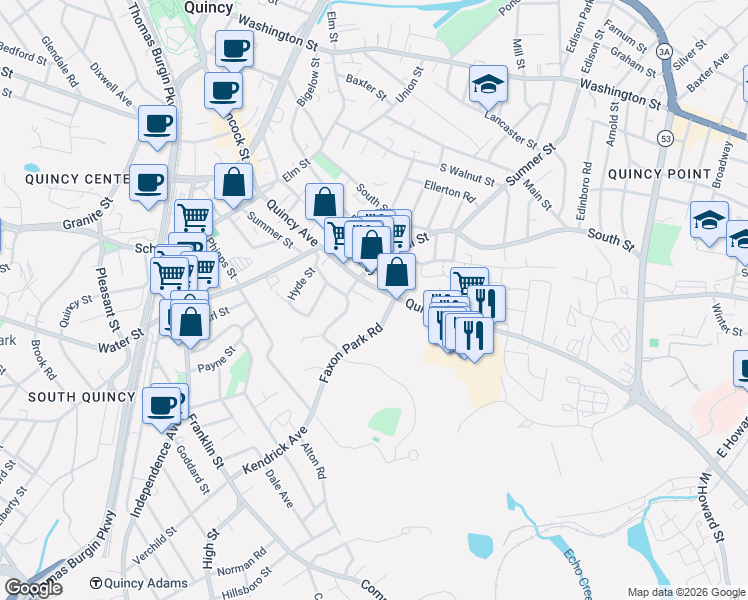Click the S Walnut St label
Image resolution: width=748 pixels, height=600 pixels.
click(x=467, y=175)
